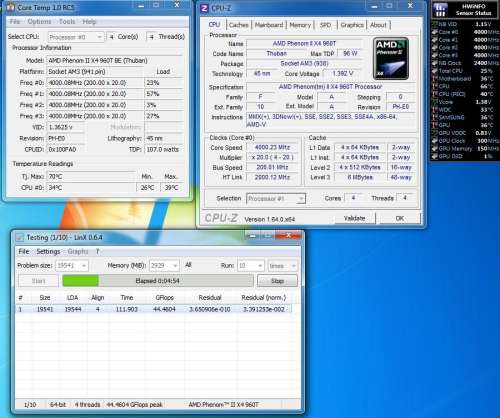Open the File menu in Core Temp
500x418 pixels.
point(15,22)
